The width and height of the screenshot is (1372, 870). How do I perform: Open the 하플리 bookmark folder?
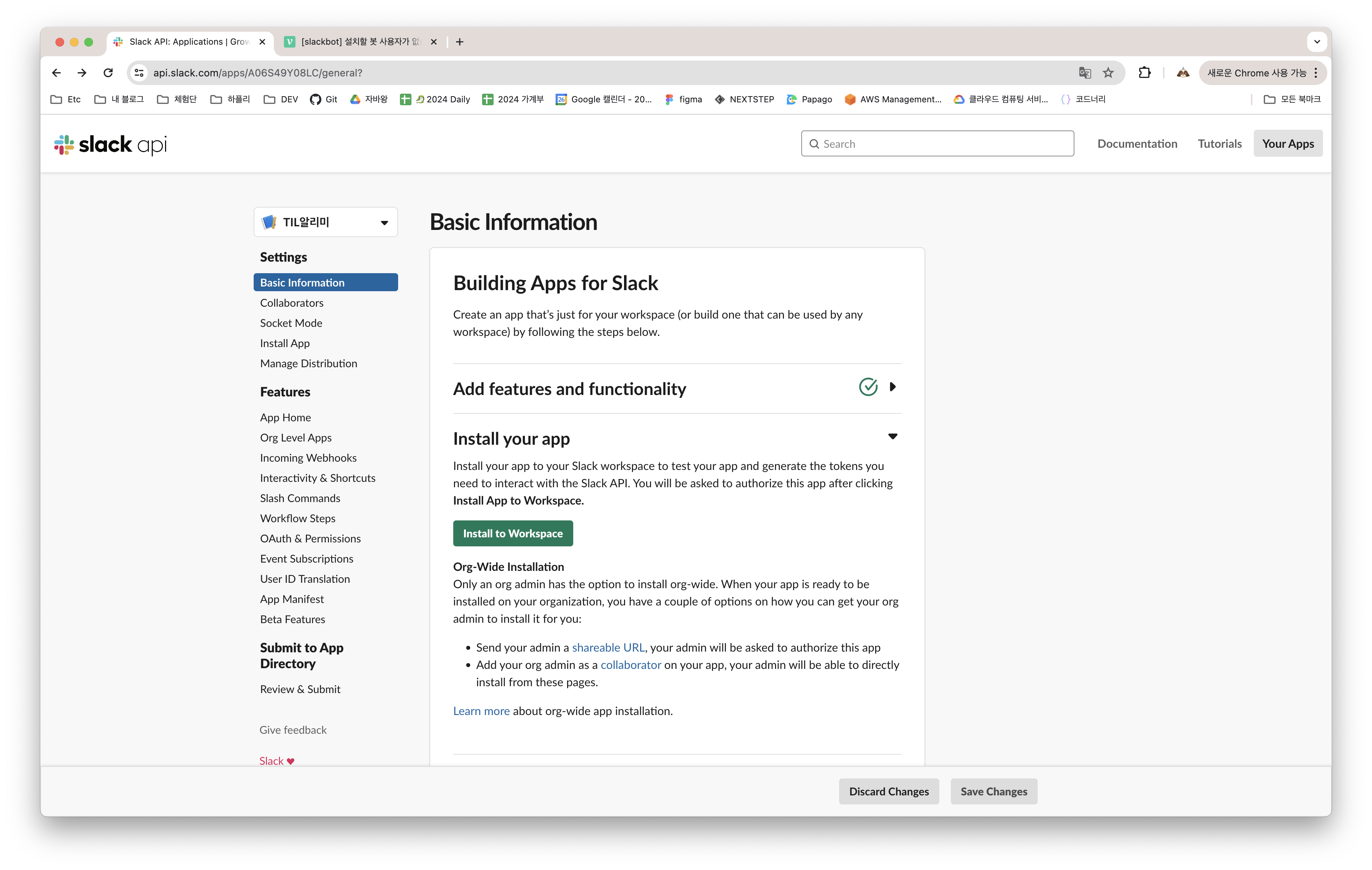(230, 99)
